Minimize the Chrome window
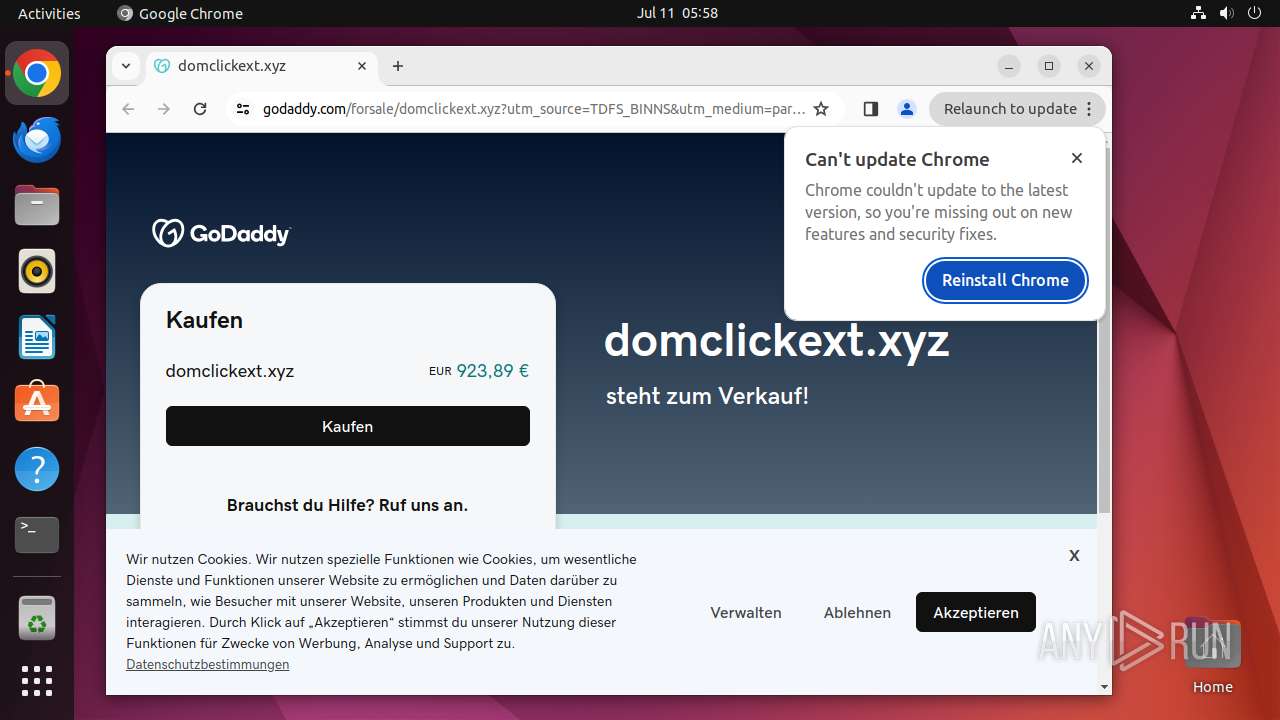 [1009, 66]
